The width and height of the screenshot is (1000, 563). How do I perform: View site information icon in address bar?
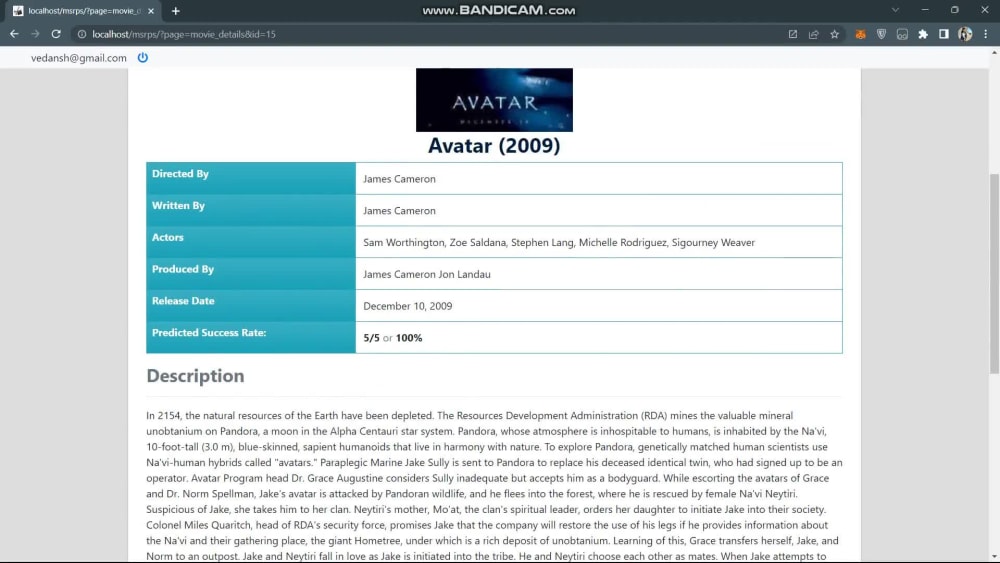(82, 34)
